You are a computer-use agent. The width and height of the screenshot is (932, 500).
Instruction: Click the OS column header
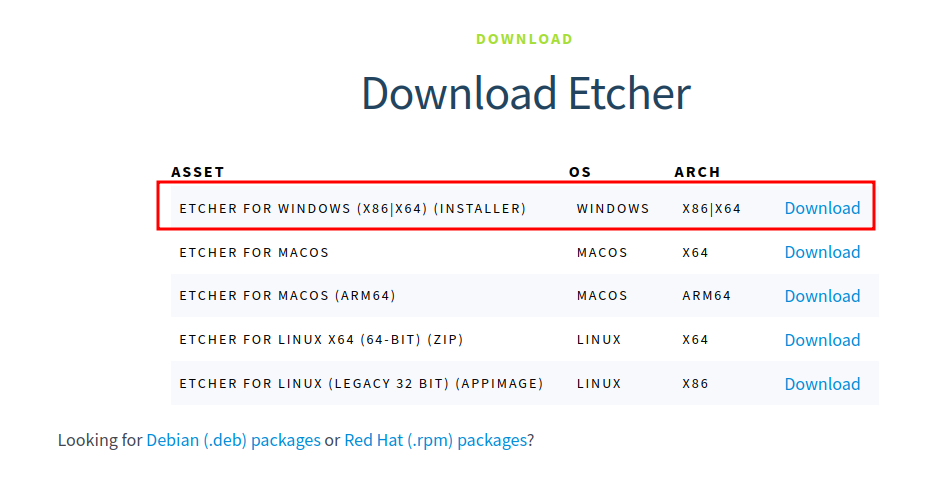click(x=580, y=172)
